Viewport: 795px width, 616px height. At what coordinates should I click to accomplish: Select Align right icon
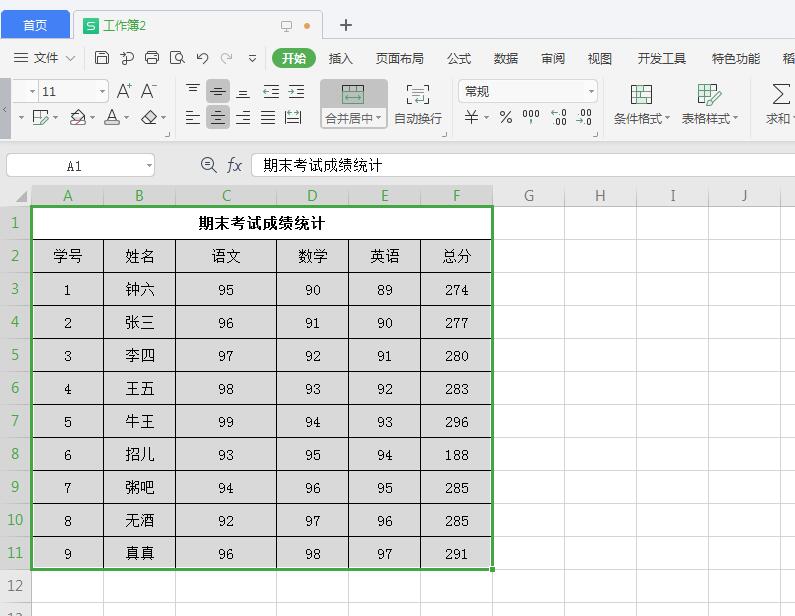tap(243, 118)
